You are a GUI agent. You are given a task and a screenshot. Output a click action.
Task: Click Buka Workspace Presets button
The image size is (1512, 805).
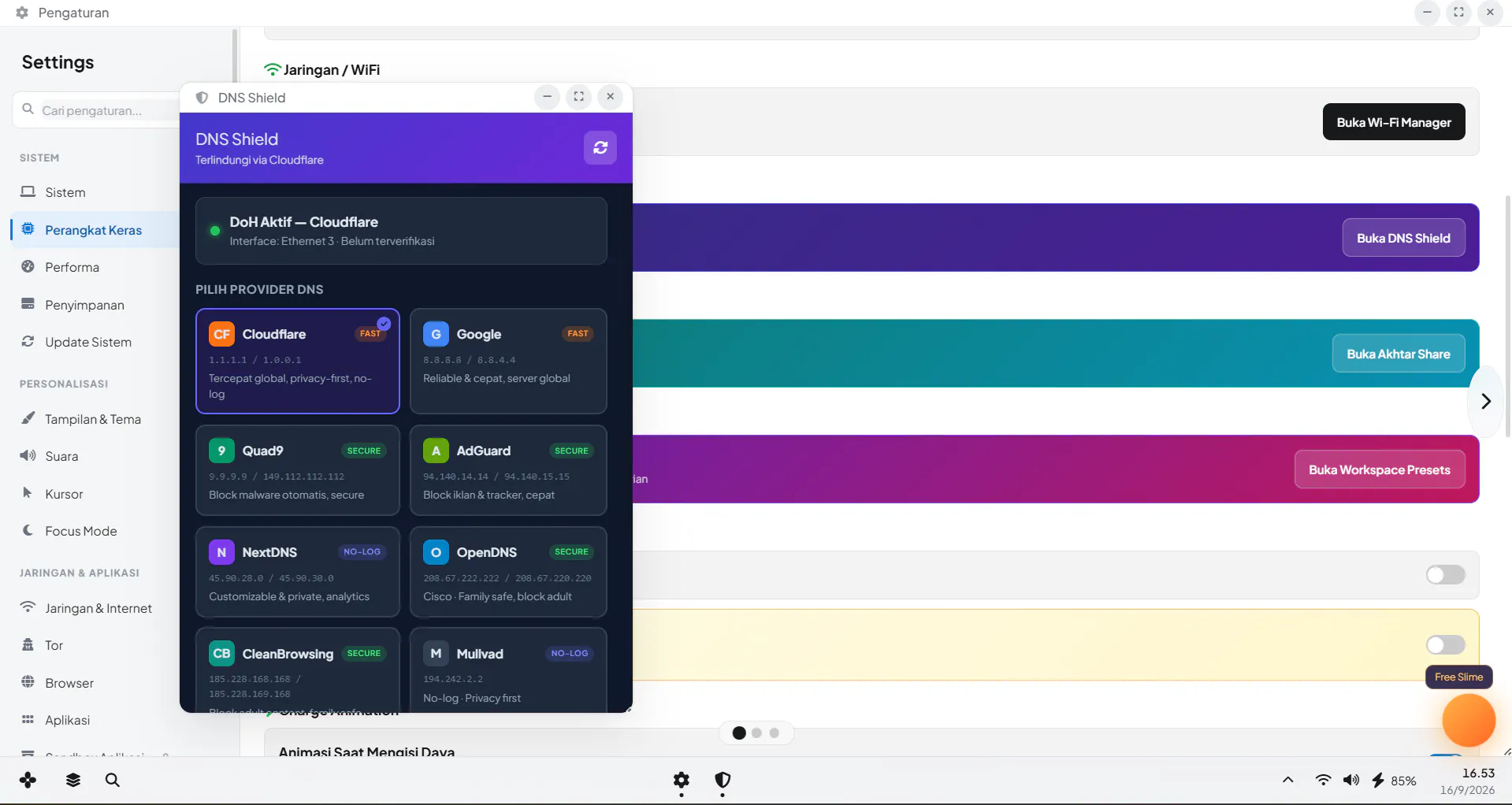pyautogui.click(x=1380, y=469)
